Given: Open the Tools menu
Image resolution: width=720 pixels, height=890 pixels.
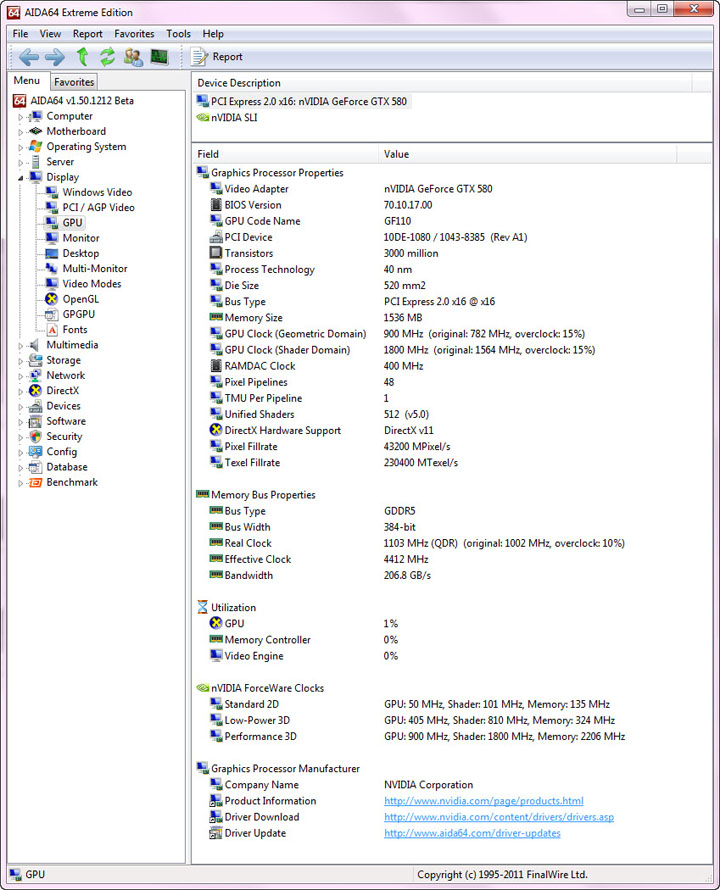Looking at the screenshot, I should point(178,34).
